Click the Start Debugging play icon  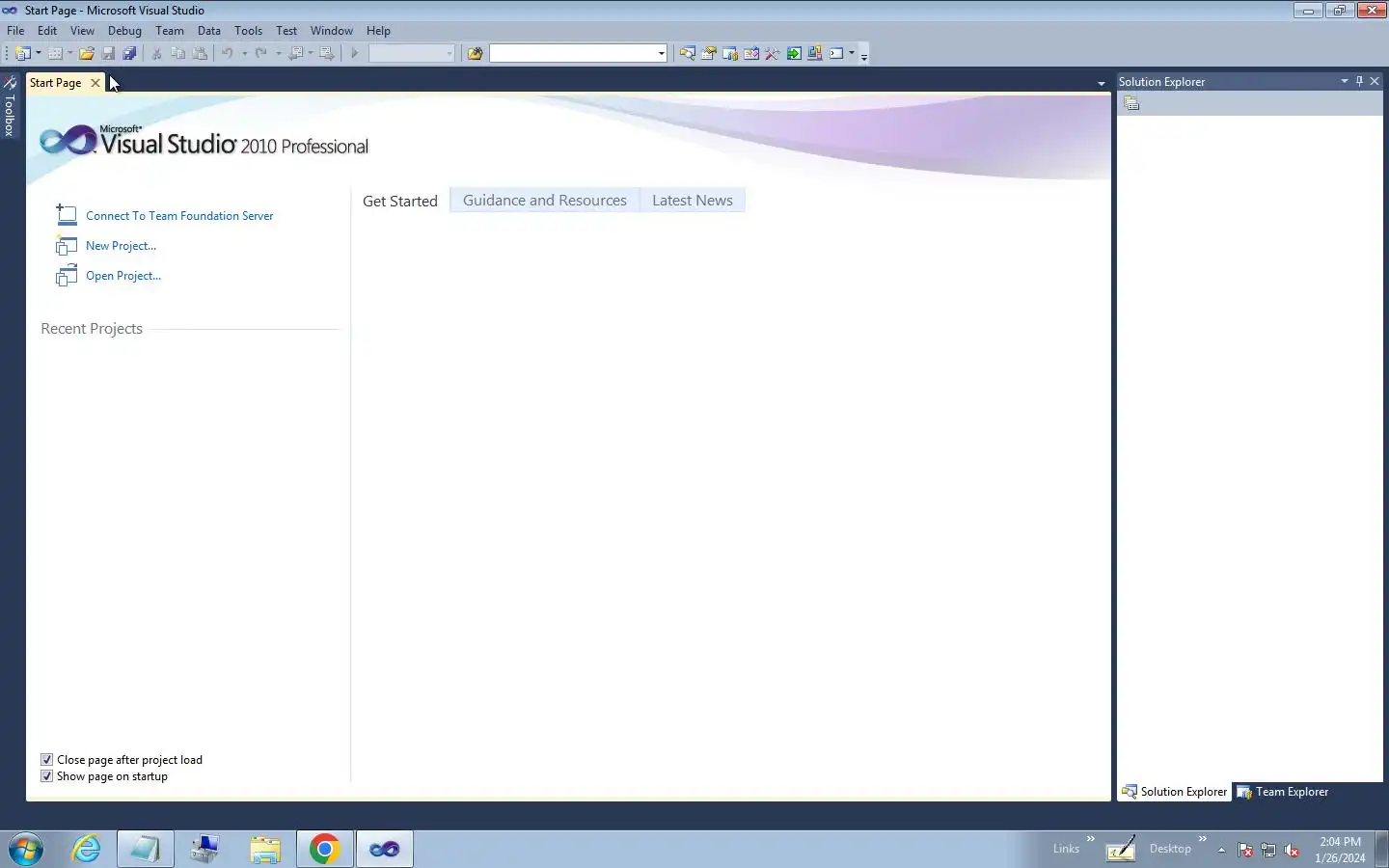(355, 54)
